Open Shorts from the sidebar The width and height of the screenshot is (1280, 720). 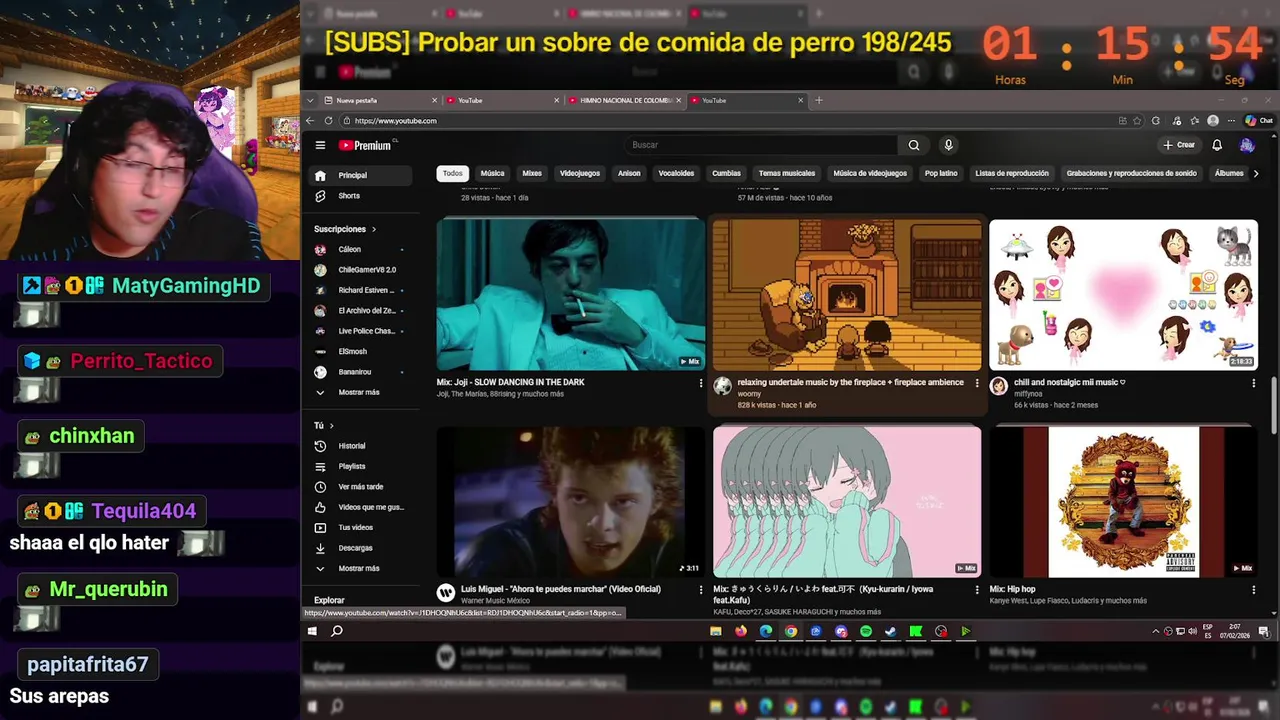362,196
